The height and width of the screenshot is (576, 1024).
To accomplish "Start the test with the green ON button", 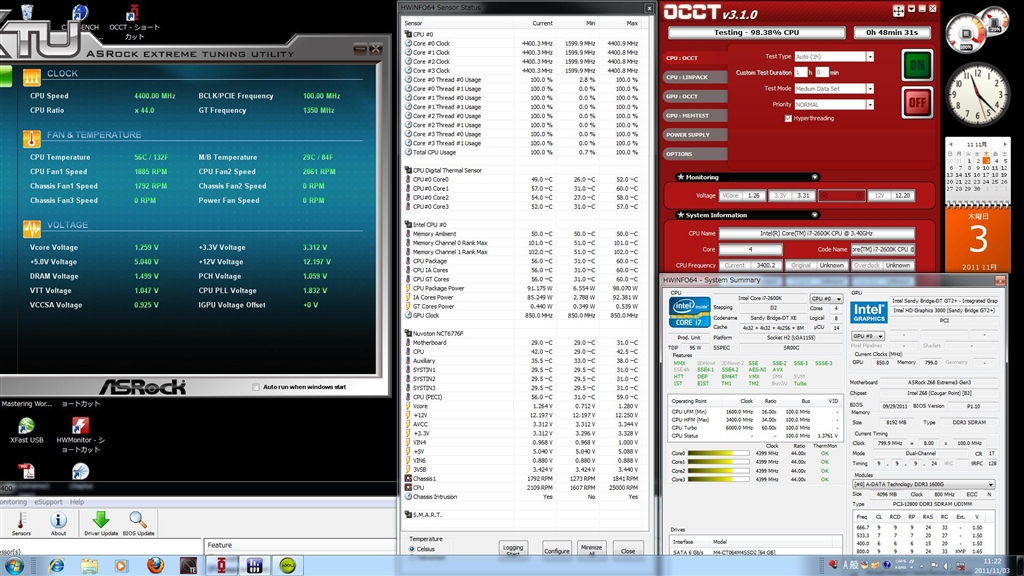I will click(917, 65).
